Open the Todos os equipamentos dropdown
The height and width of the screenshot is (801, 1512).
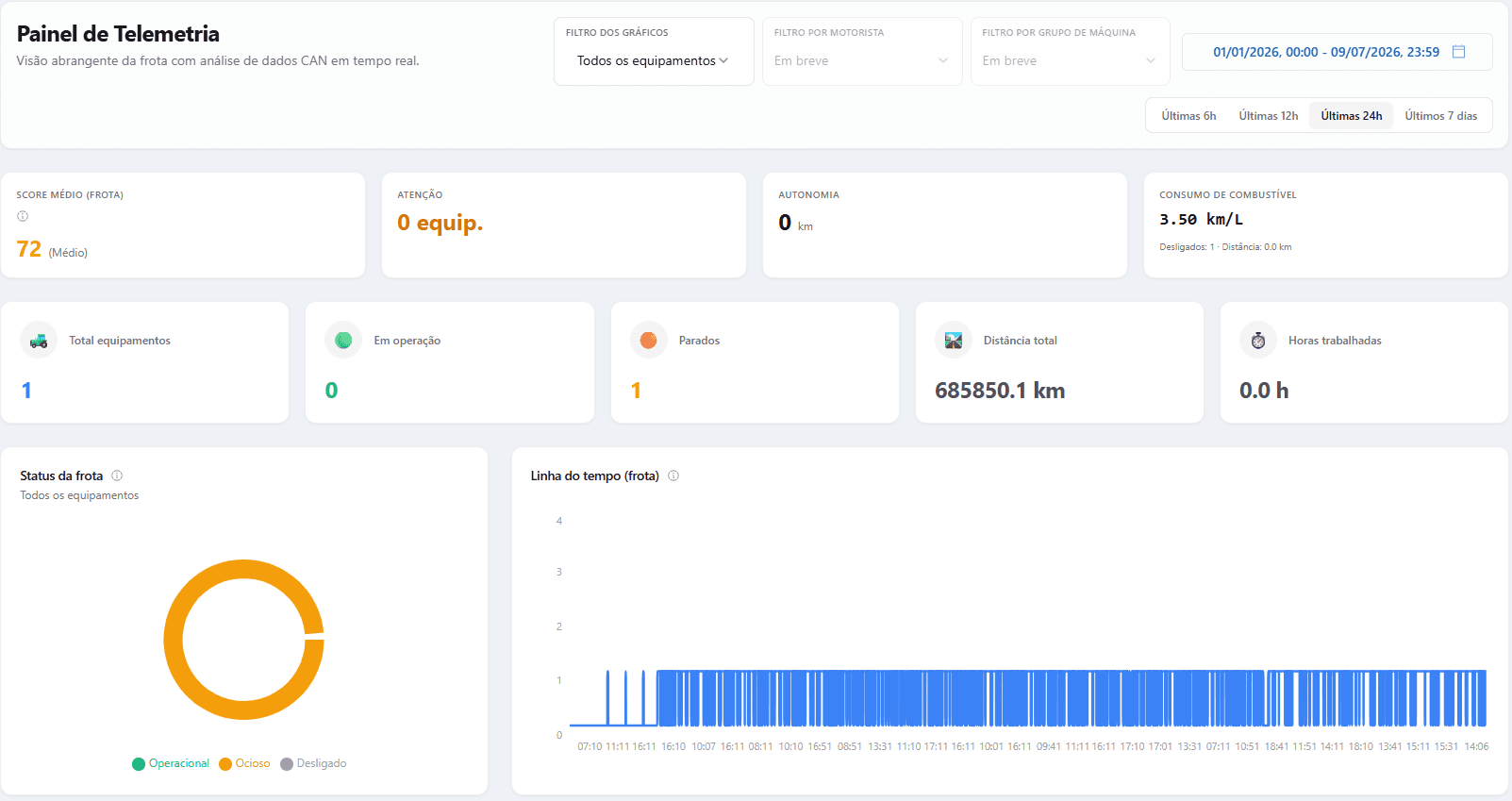pyautogui.click(x=653, y=60)
